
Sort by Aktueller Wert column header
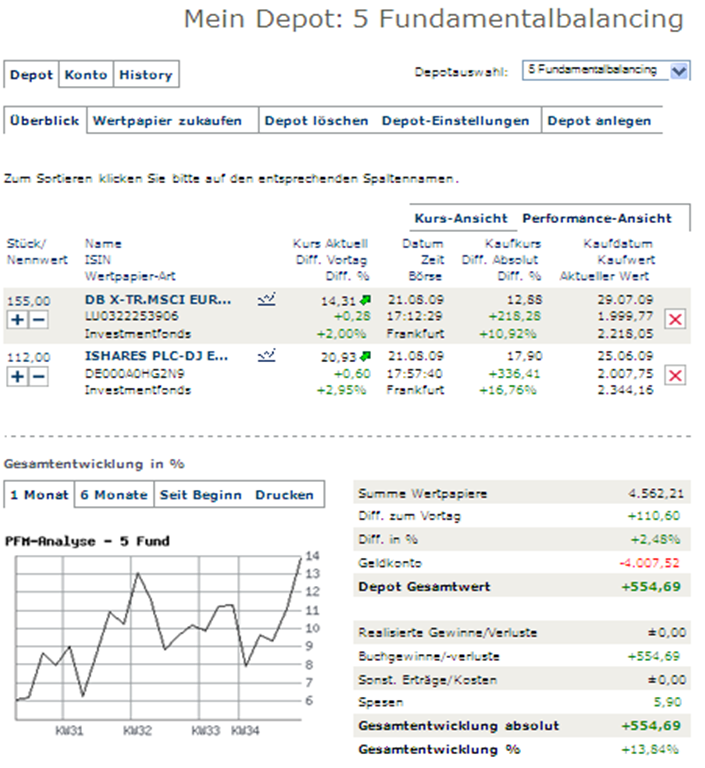tap(605, 276)
